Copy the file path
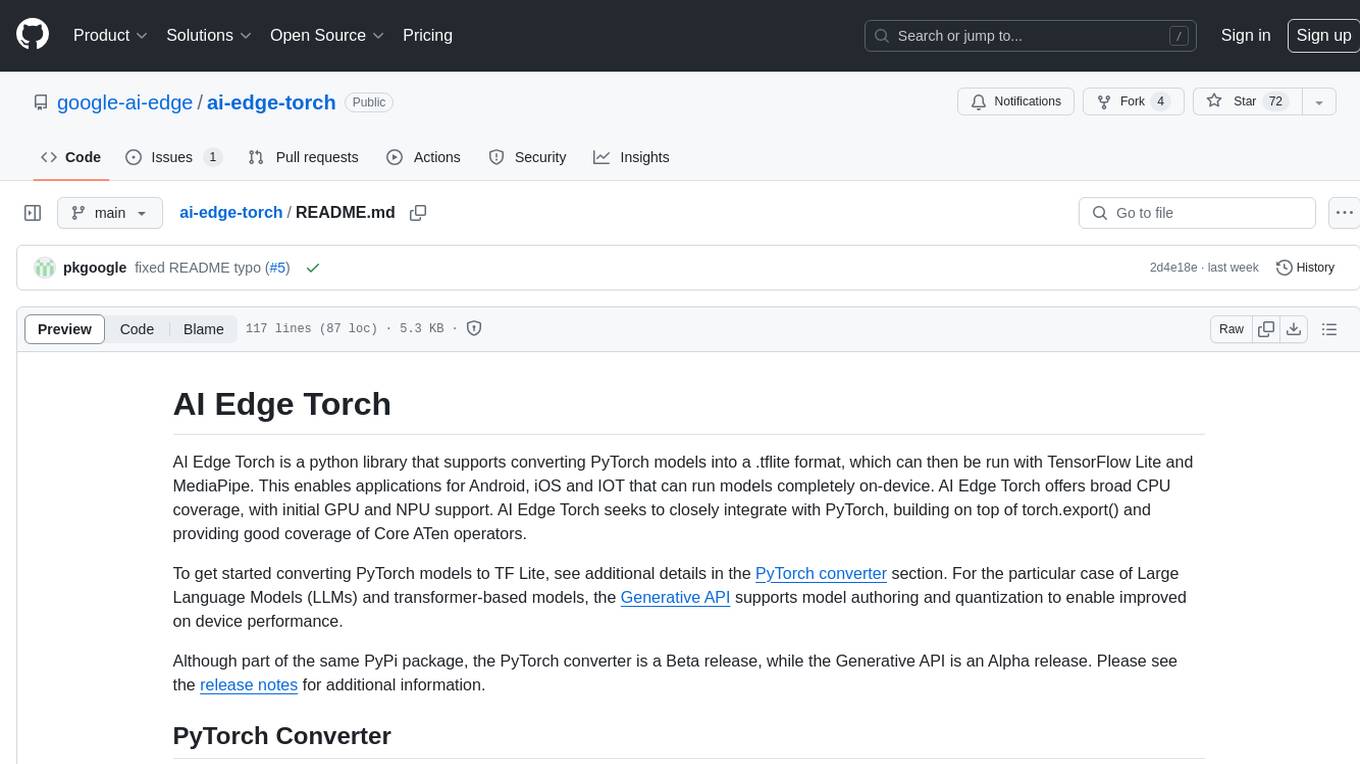This screenshot has width=1360, height=764. pyautogui.click(x=418, y=213)
